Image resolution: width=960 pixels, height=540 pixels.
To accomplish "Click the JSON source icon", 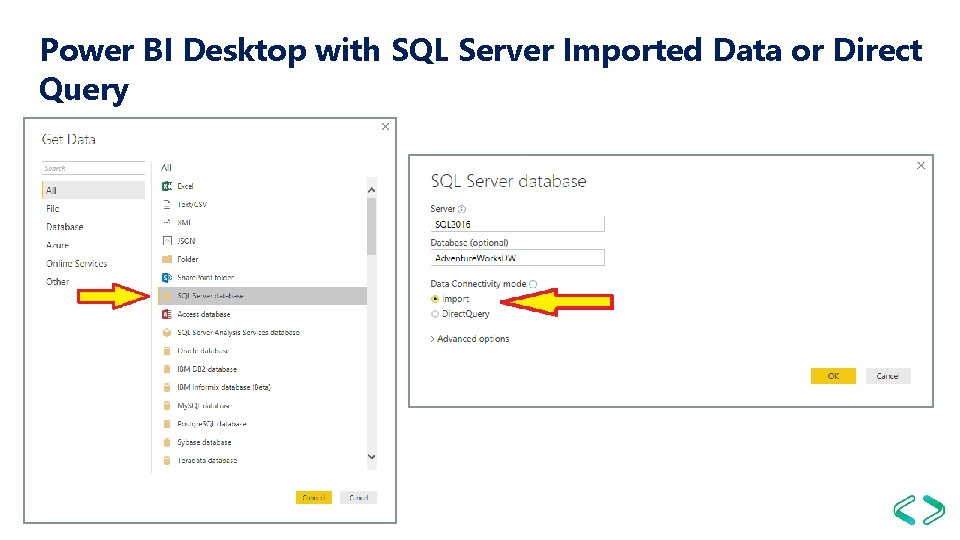I will 167,241.
